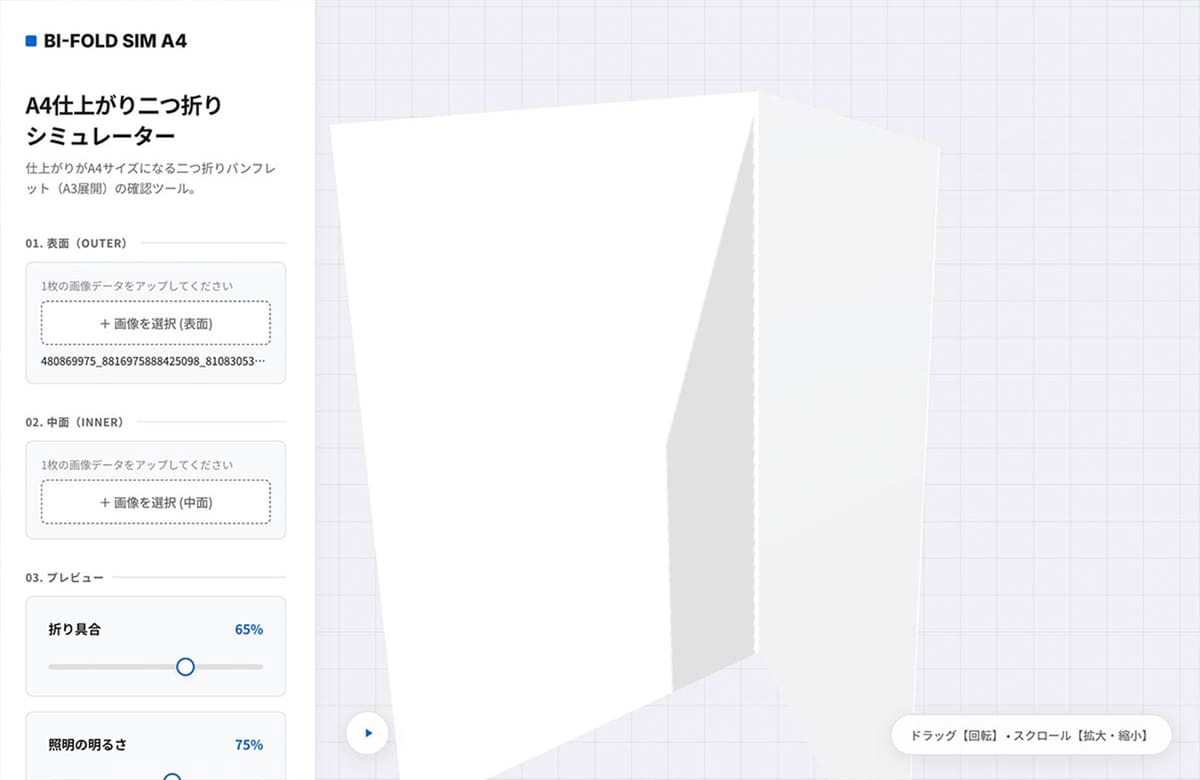Choose image for the inner side (中面)

tap(156, 502)
